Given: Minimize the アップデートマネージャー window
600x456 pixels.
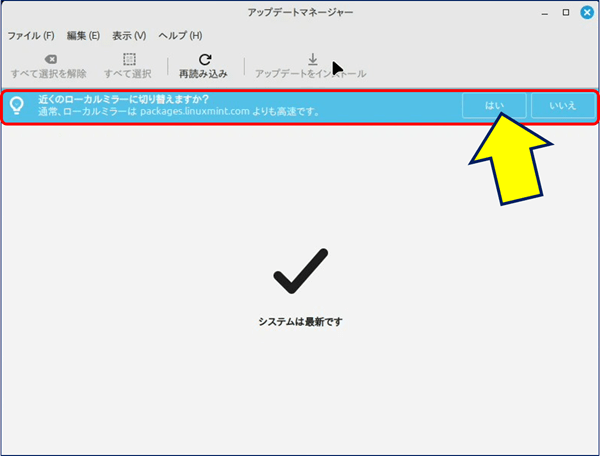Looking at the screenshot, I should (545, 13).
